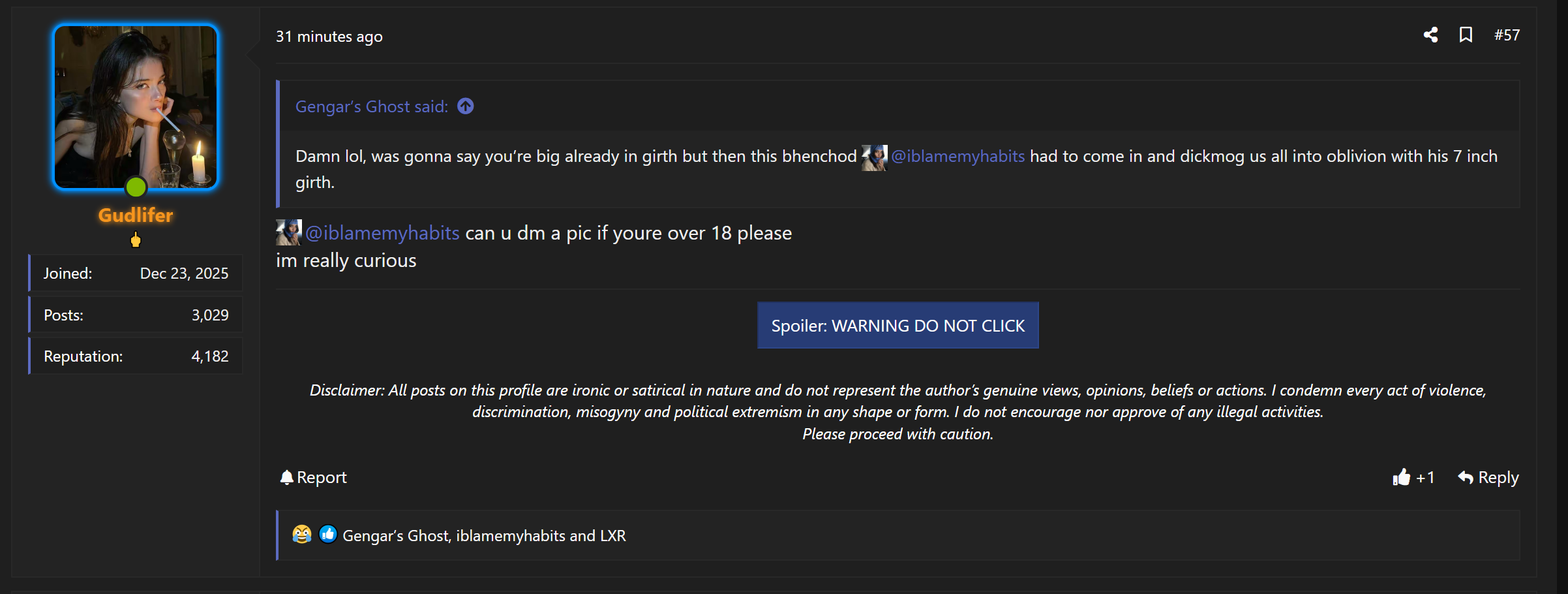Screen dimensions: 1568x594
Task: Click the green online status dot
Action: point(136,187)
